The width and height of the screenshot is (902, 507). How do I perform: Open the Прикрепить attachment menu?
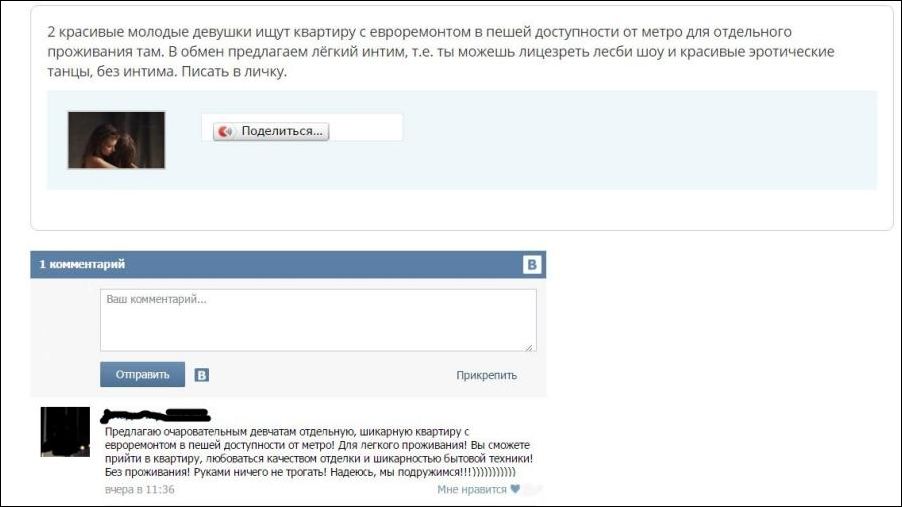tap(486, 375)
